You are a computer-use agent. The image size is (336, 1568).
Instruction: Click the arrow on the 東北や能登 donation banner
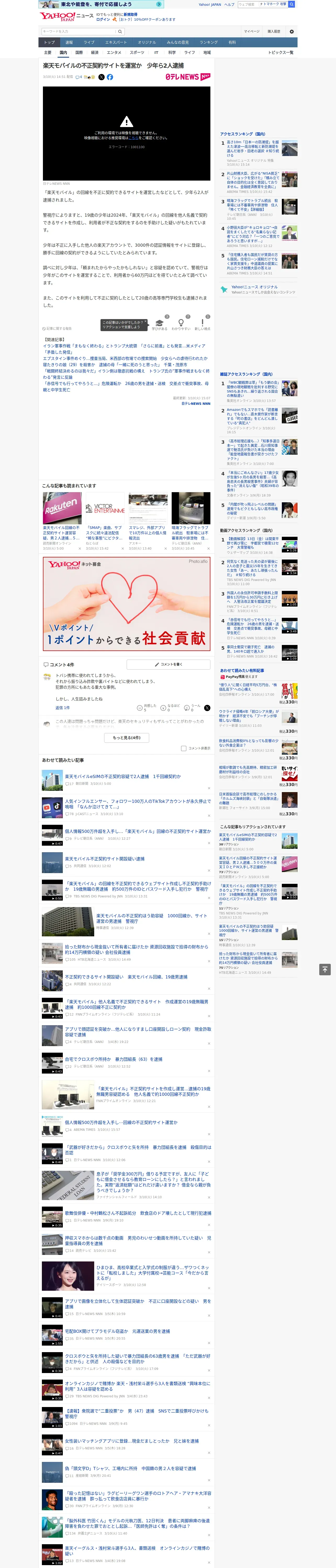[x=159, y=4]
